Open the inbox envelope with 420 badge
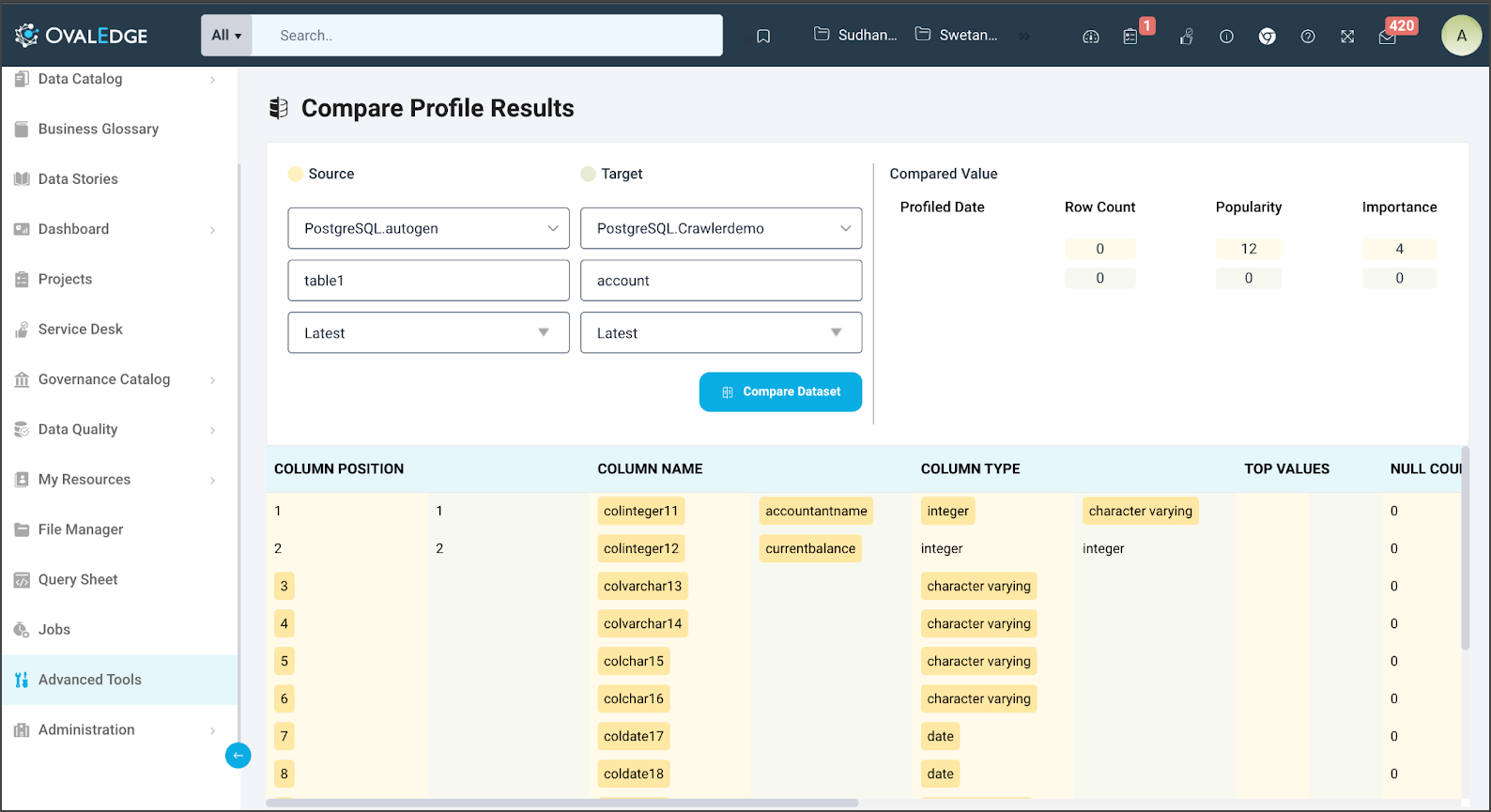 coord(1387,37)
